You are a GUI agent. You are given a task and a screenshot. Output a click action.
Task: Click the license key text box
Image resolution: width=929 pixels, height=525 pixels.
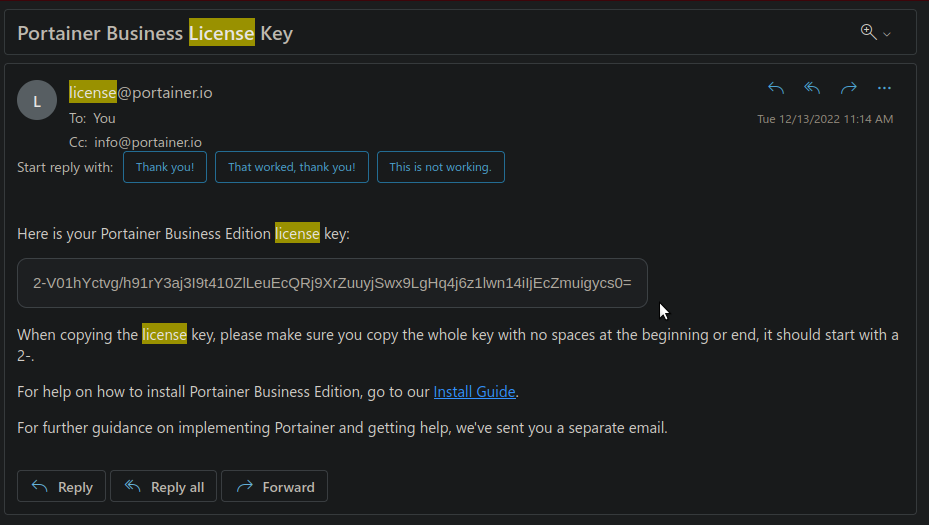coord(332,283)
